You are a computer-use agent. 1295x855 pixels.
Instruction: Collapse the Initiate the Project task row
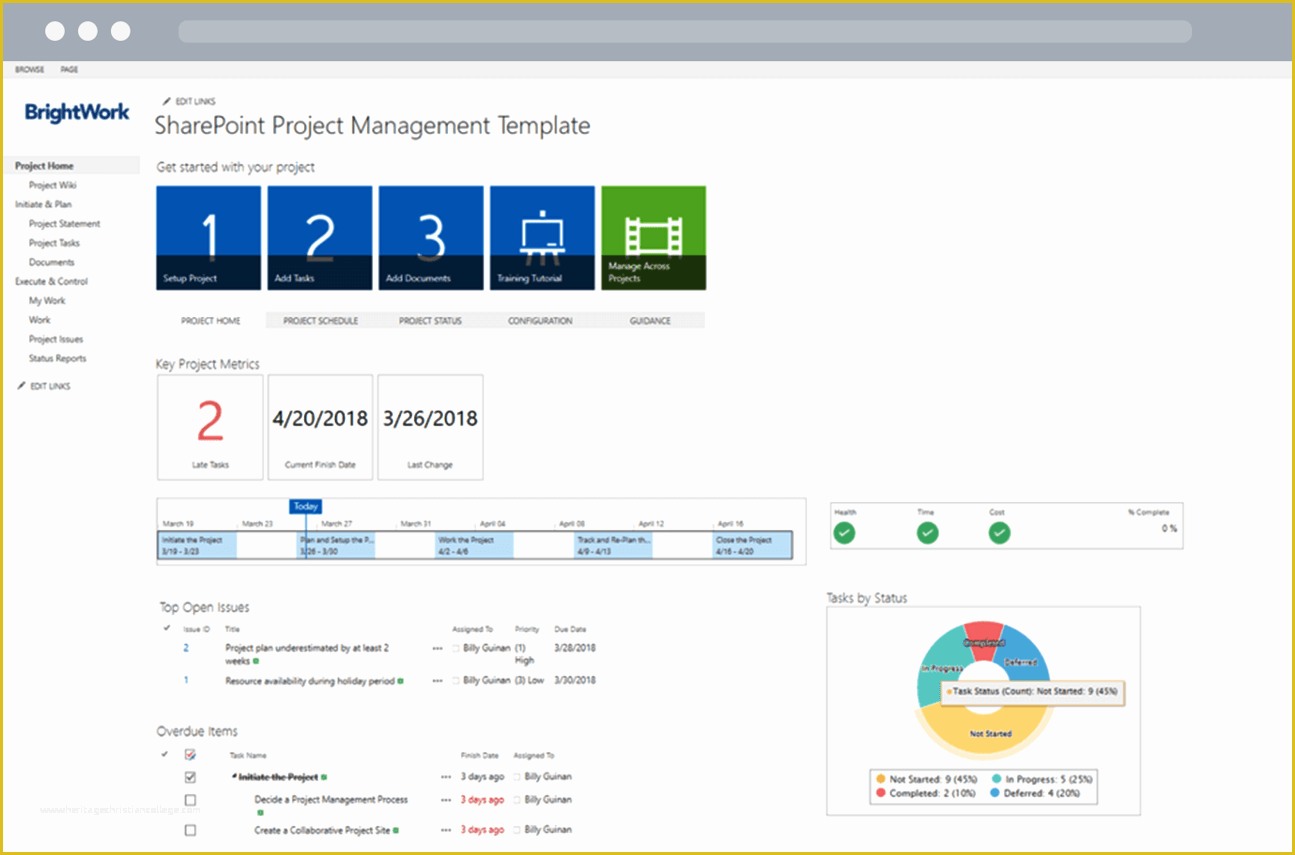(x=234, y=777)
